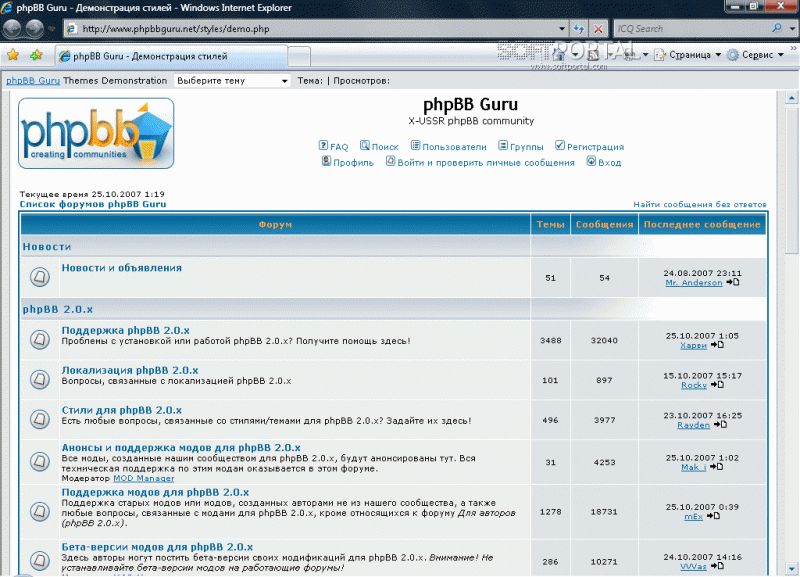Click the forum status icon for Локализация phpBB 2.0.x
The image size is (800, 577).
(x=39, y=380)
